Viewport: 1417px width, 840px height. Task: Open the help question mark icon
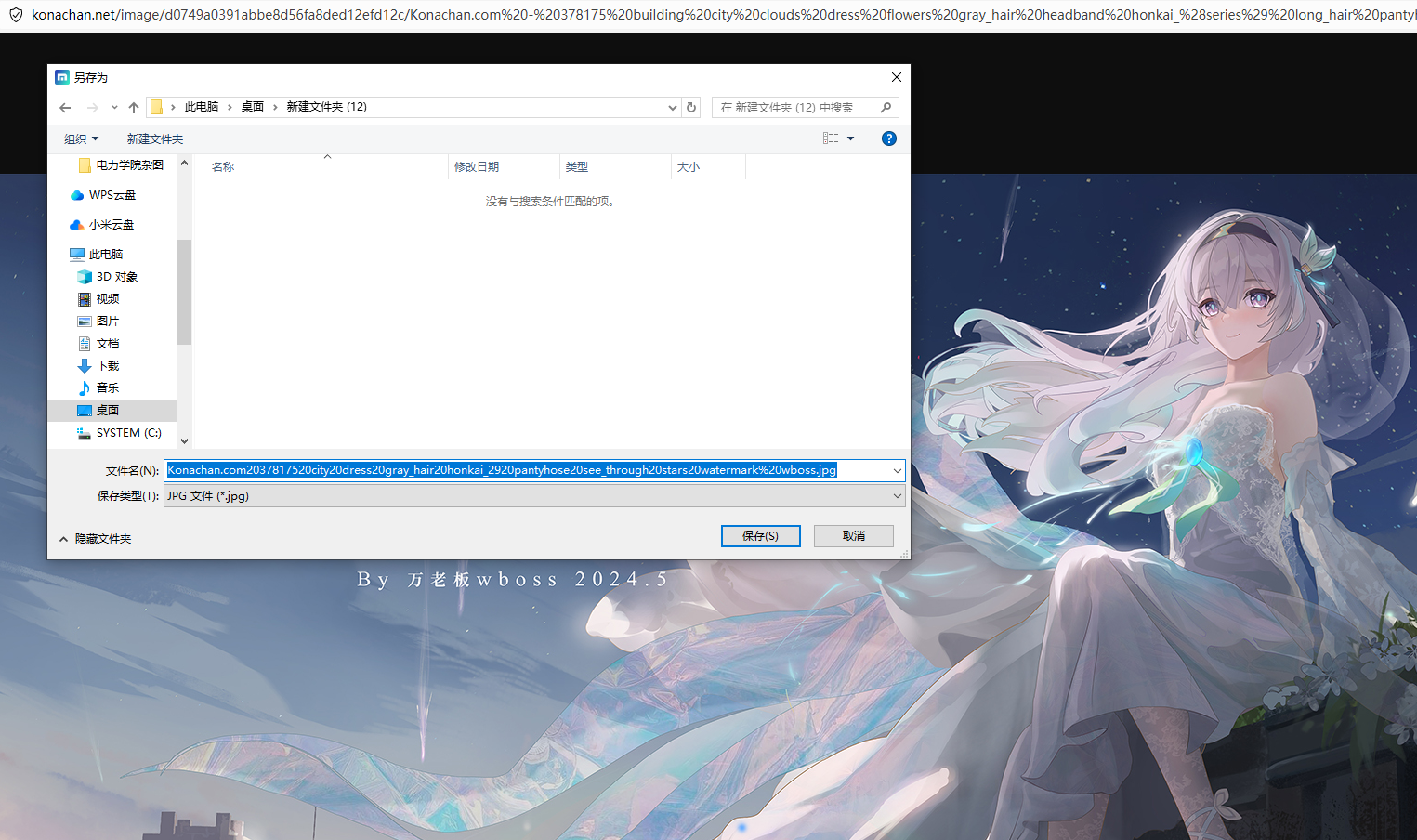(888, 138)
